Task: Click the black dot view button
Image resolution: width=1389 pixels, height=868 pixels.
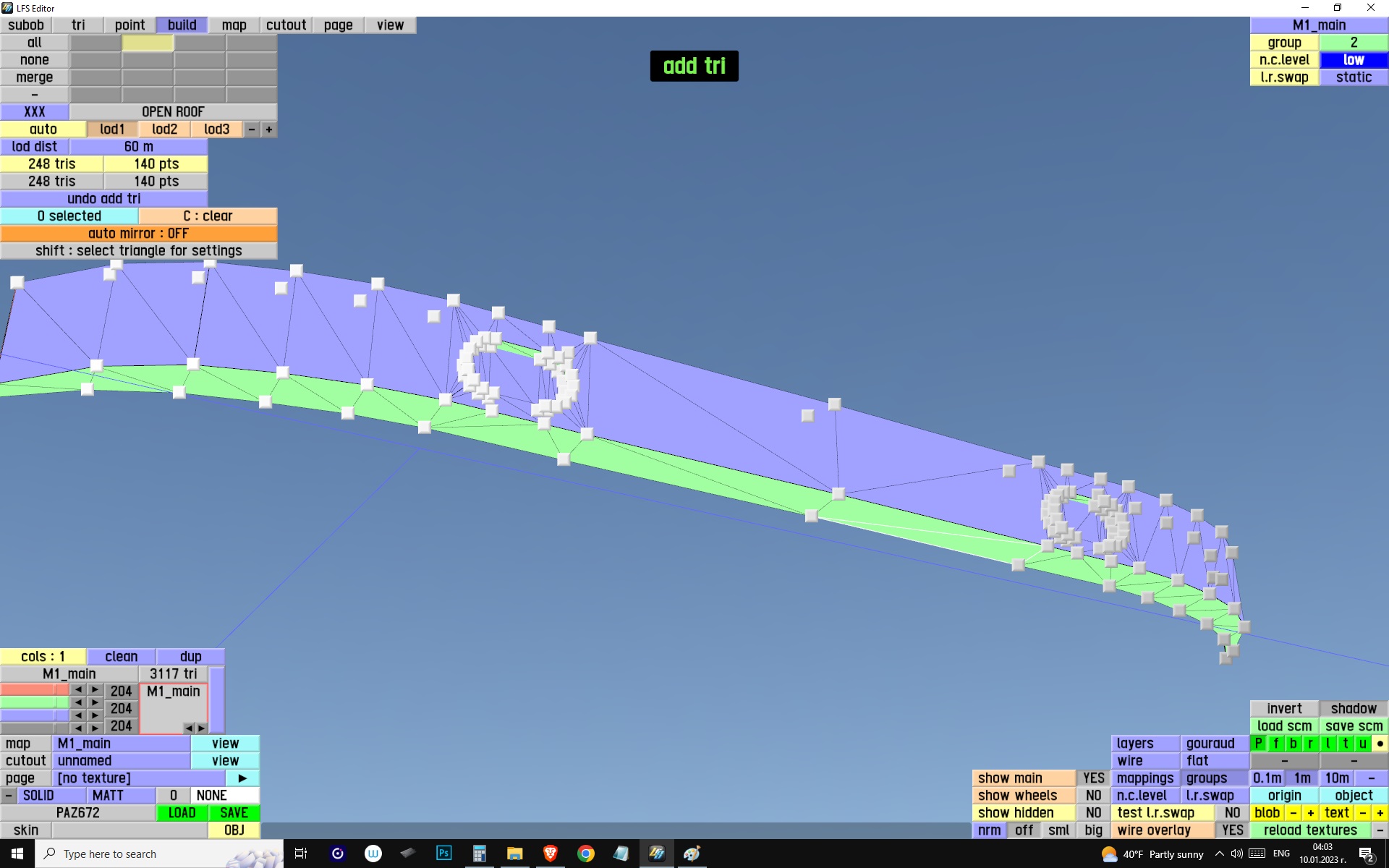Action: coord(1380,744)
